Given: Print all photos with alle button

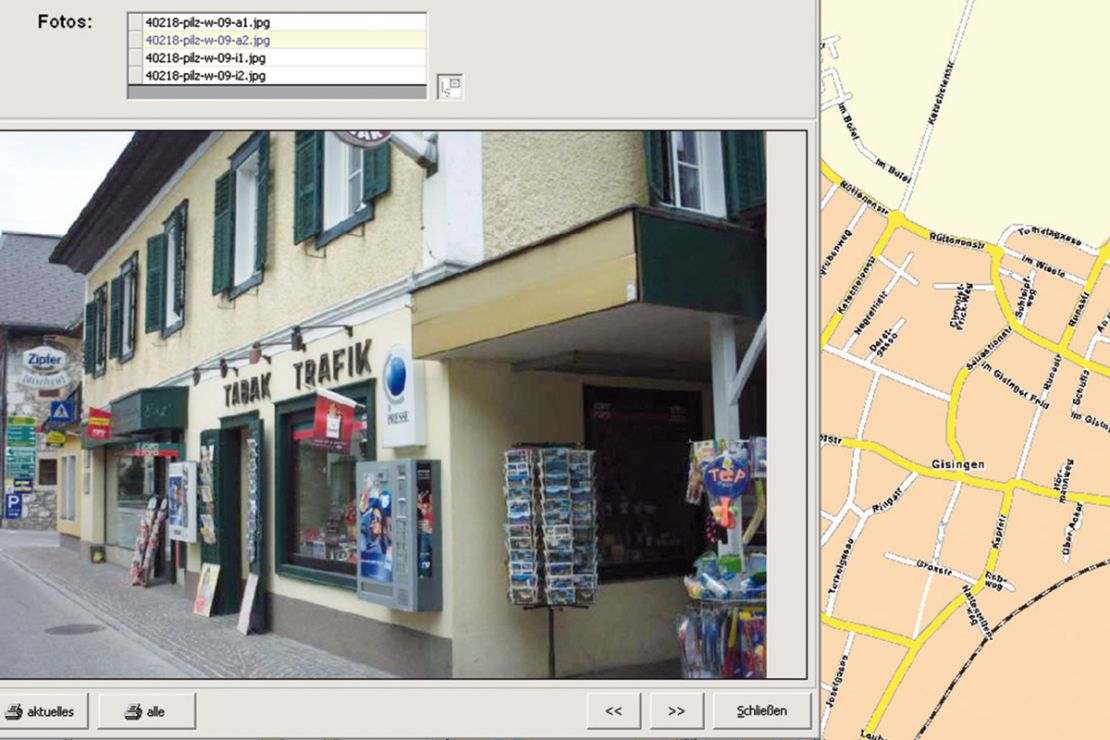Looking at the screenshot, I should [x=147, y=711].
